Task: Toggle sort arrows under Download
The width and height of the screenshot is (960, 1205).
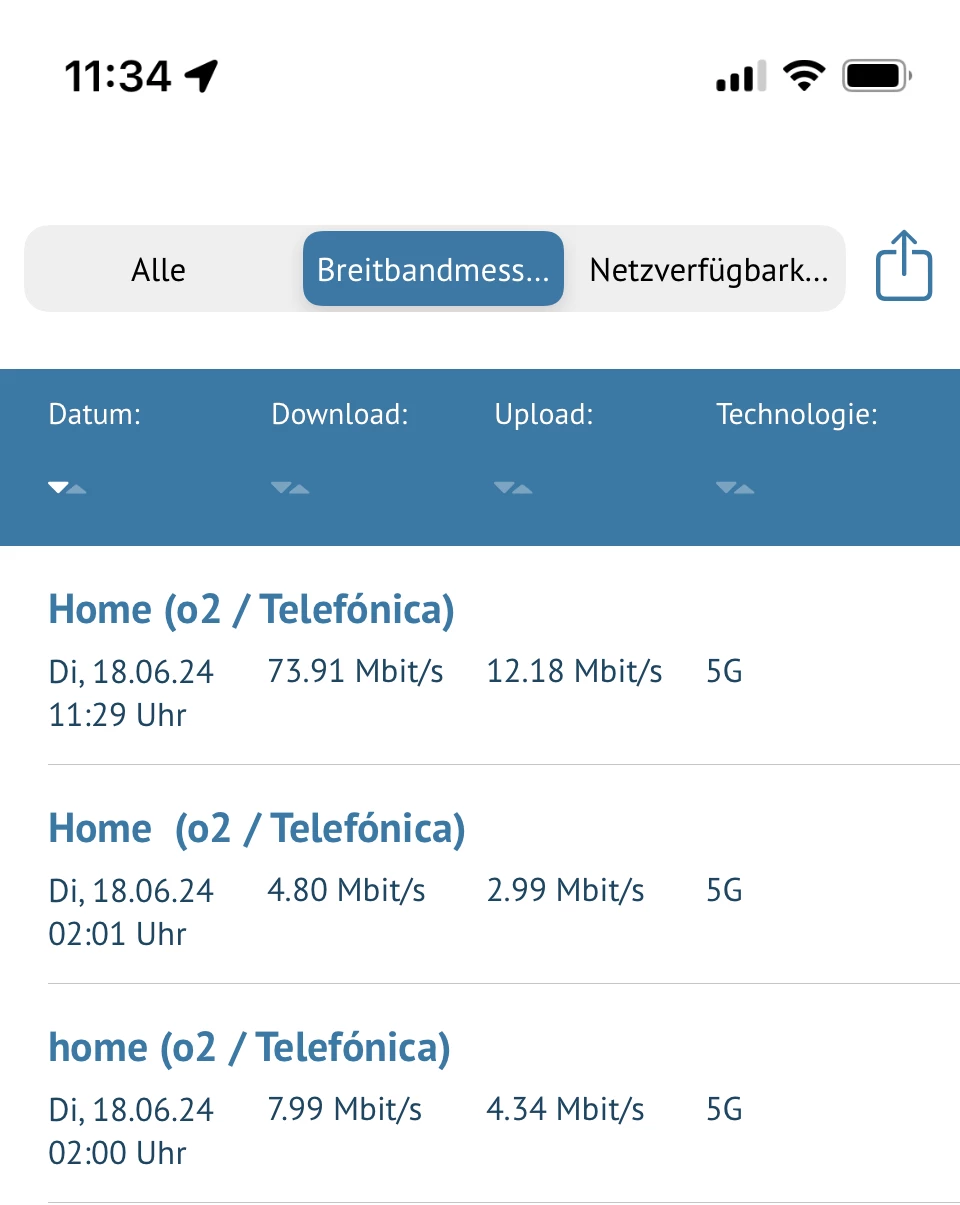Action: [x=290, y=488]
